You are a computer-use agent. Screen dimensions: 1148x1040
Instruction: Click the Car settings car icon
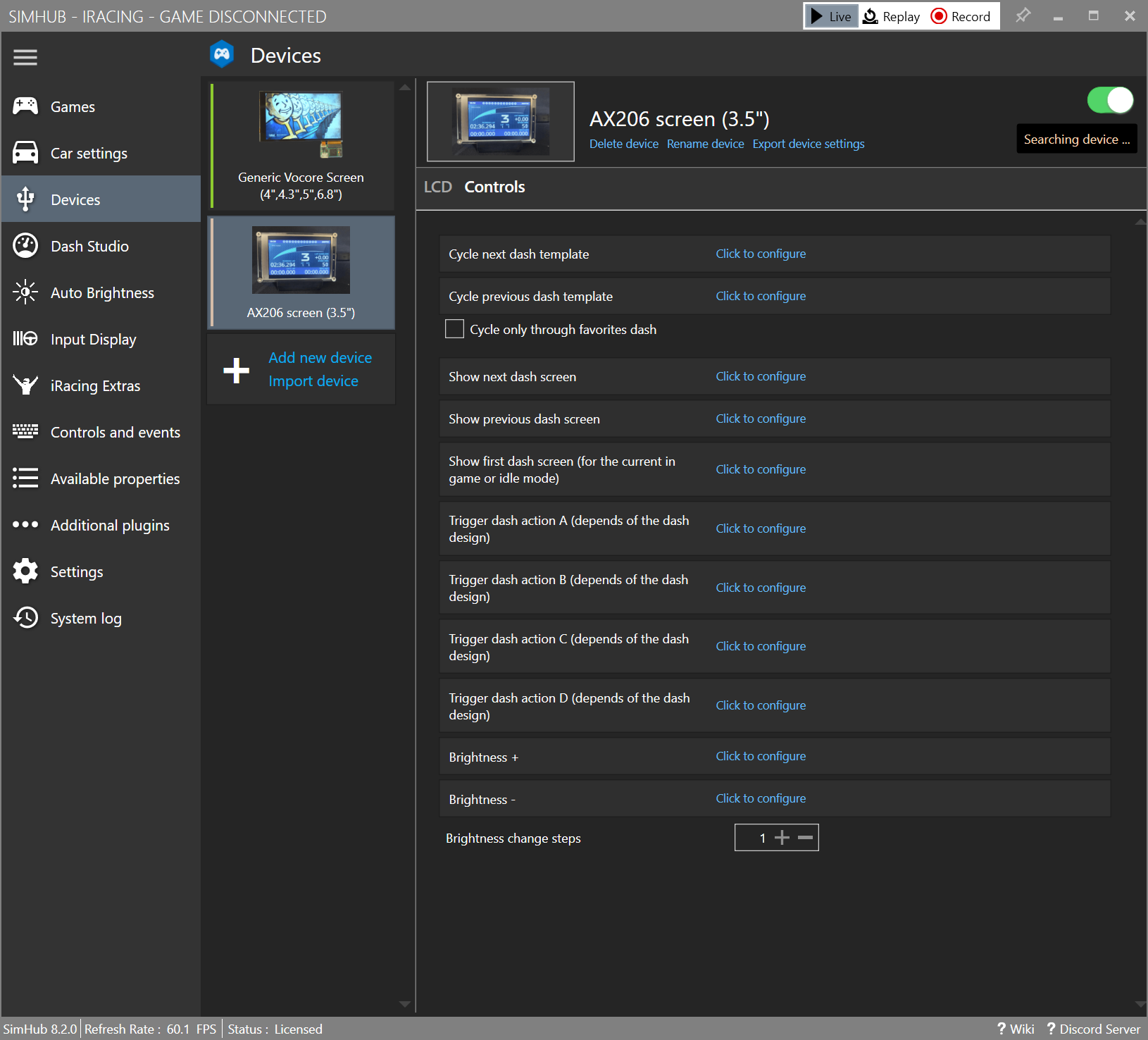click(25, 153)
